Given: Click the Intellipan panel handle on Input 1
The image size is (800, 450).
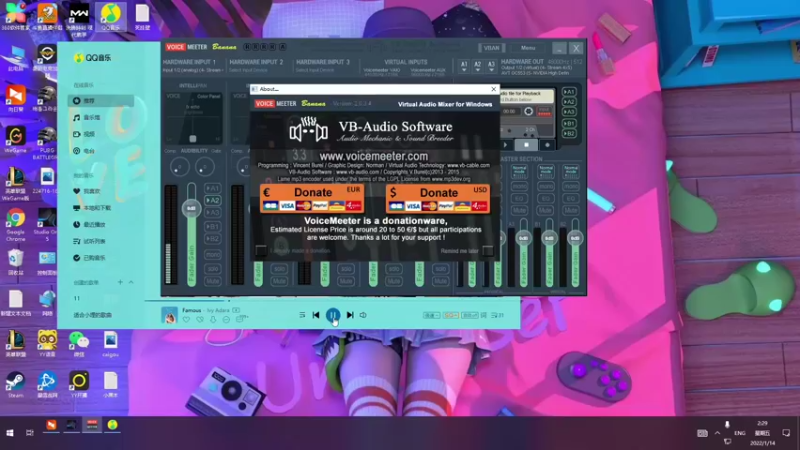Looking at the screenshot, I should [193, 139].
